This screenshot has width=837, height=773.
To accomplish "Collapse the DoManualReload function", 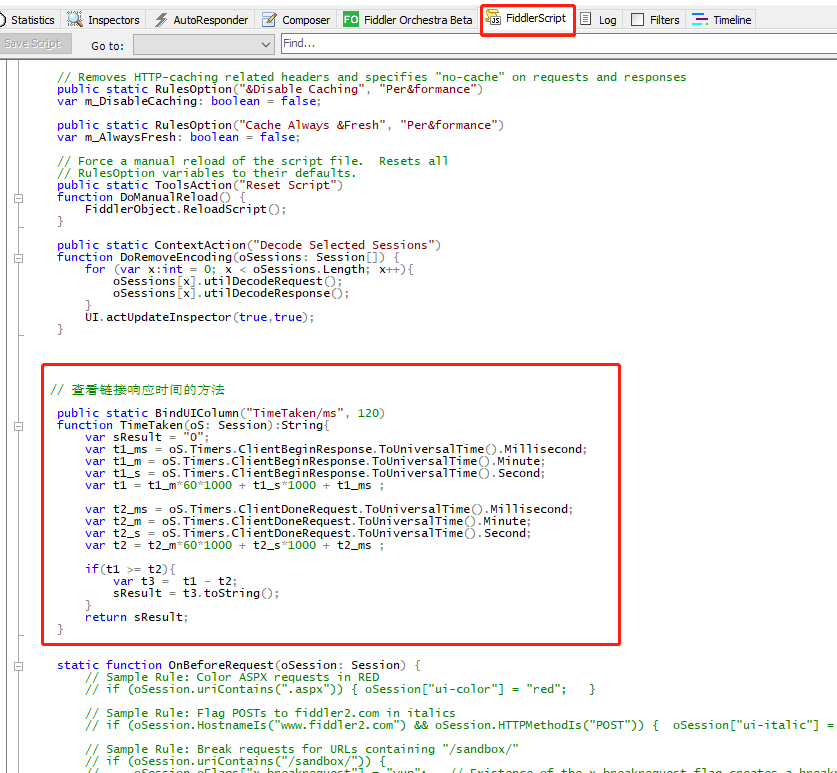I will tap(19, 198).
